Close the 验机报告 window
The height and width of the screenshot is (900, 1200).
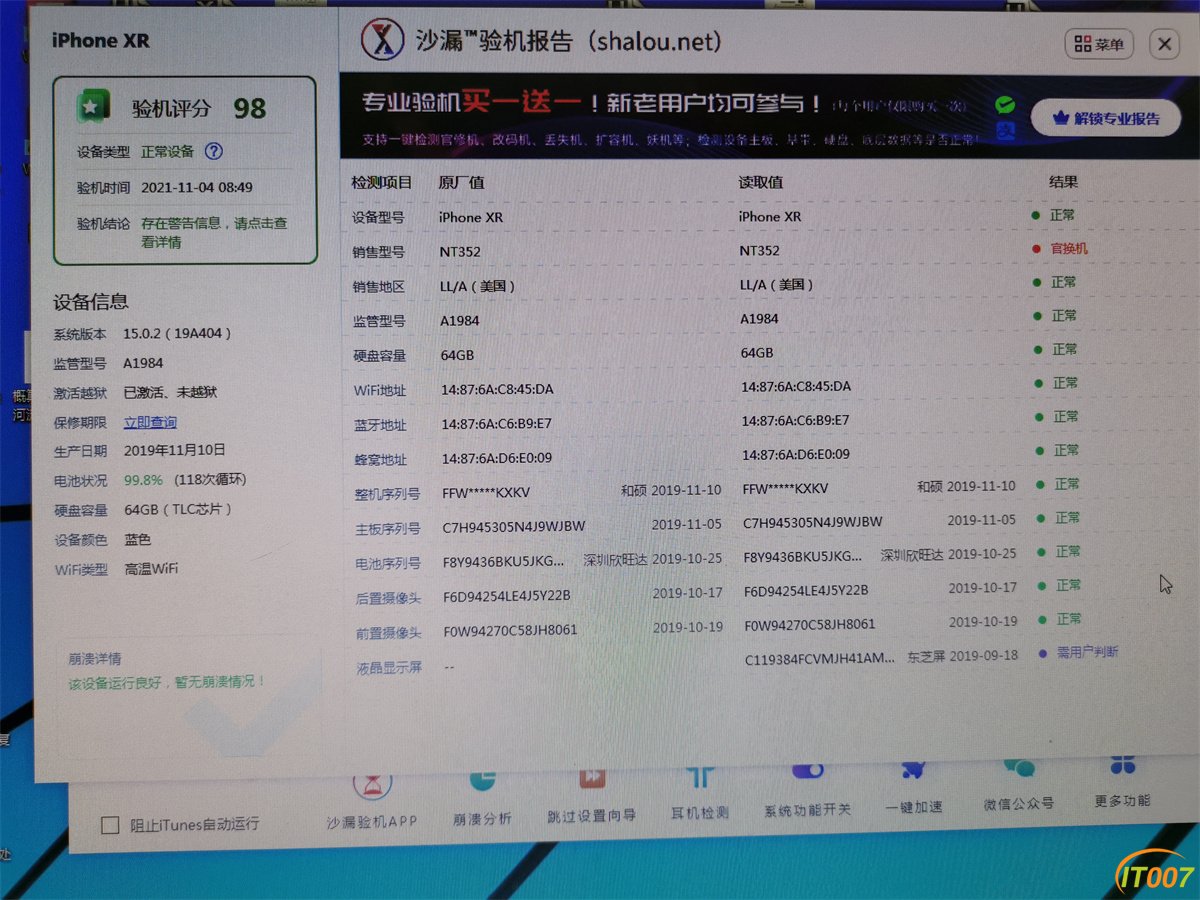point(1164,45)
